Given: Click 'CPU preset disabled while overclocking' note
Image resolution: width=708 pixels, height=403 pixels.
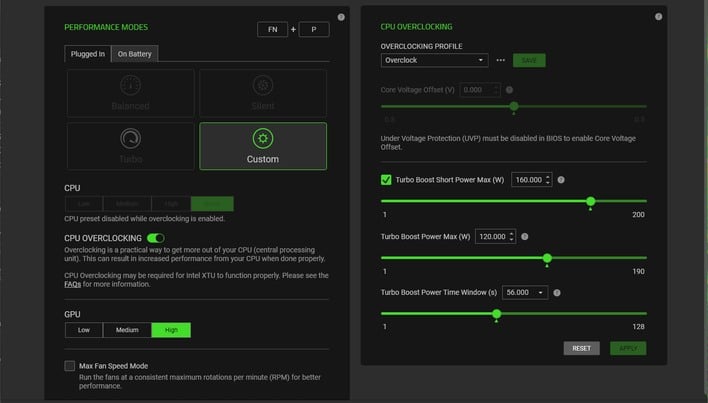Looking at the screenshot, I should pos(144,219).
